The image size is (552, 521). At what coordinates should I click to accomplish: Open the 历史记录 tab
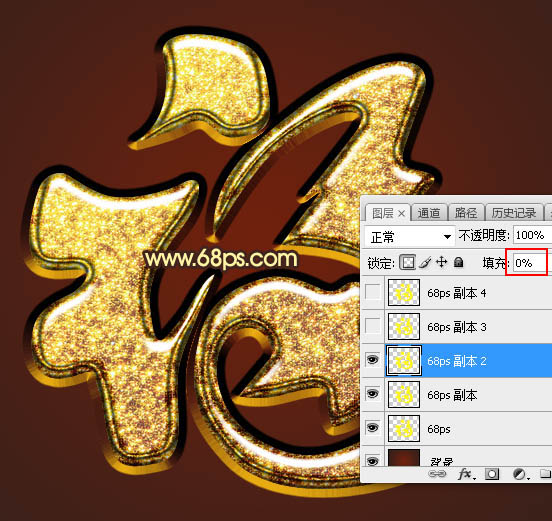[514, 213]
